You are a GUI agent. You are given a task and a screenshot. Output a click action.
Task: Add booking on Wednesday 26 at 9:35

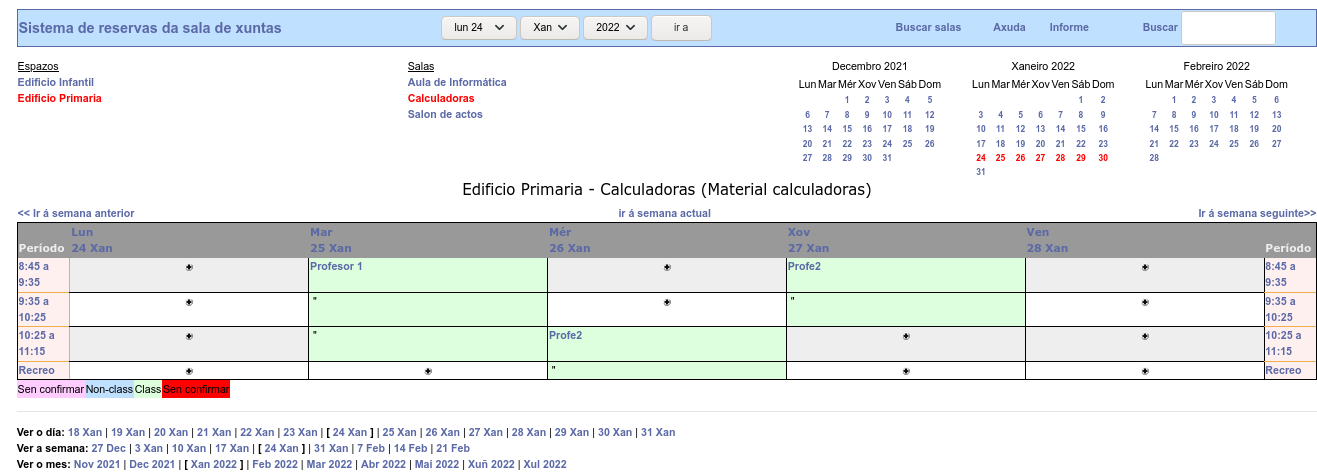click(667, 302)
